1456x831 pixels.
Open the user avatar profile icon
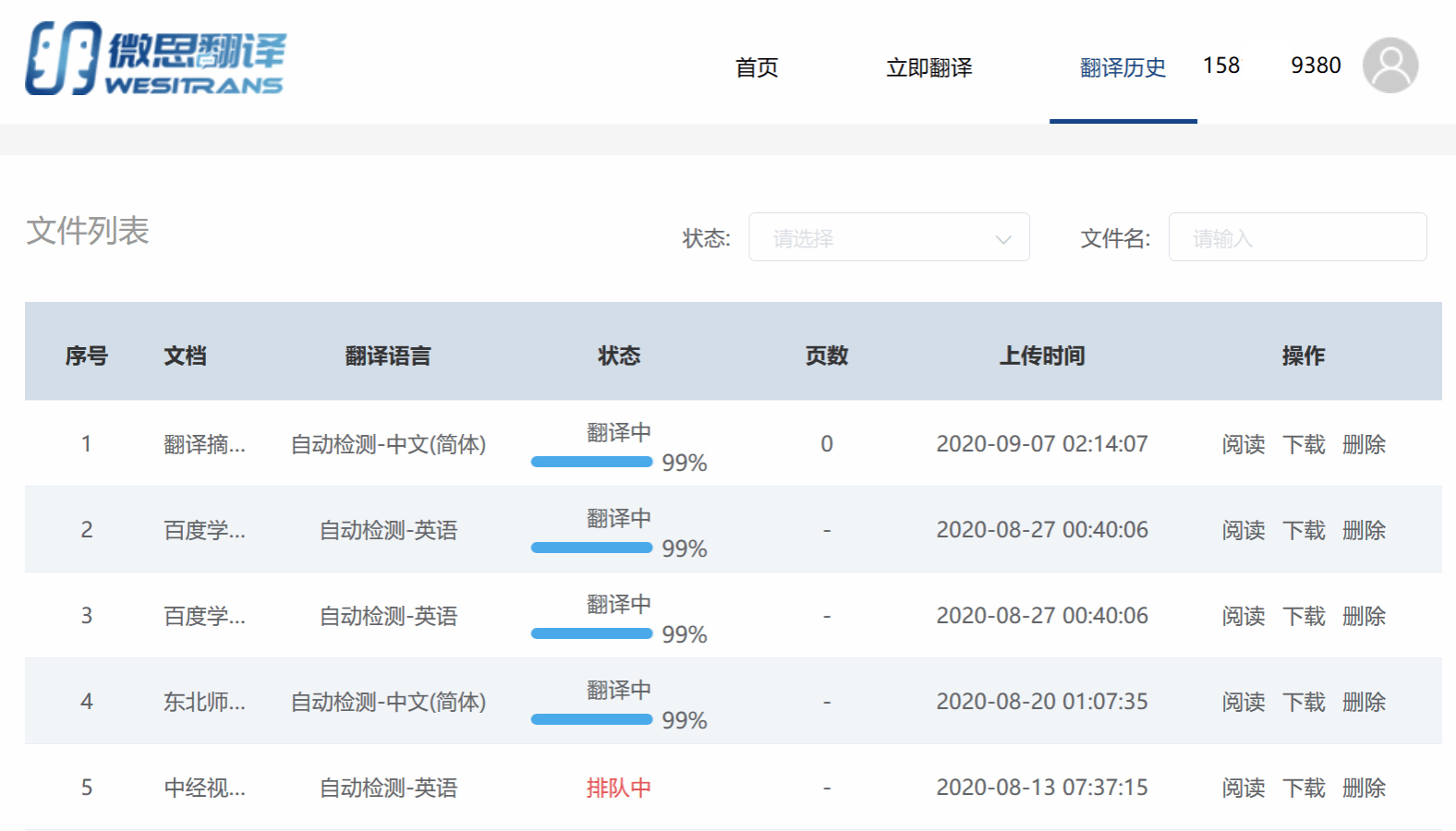pos(1389,66)
